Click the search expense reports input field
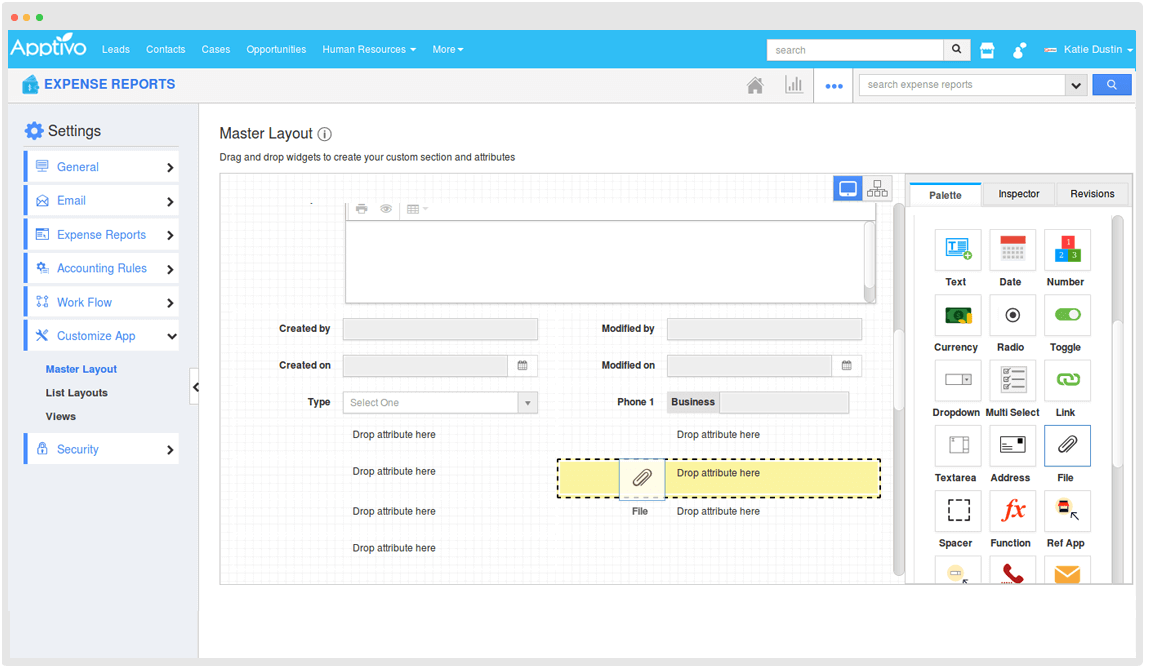Screen dimensions: 1150x670 [x=961, y=85]
